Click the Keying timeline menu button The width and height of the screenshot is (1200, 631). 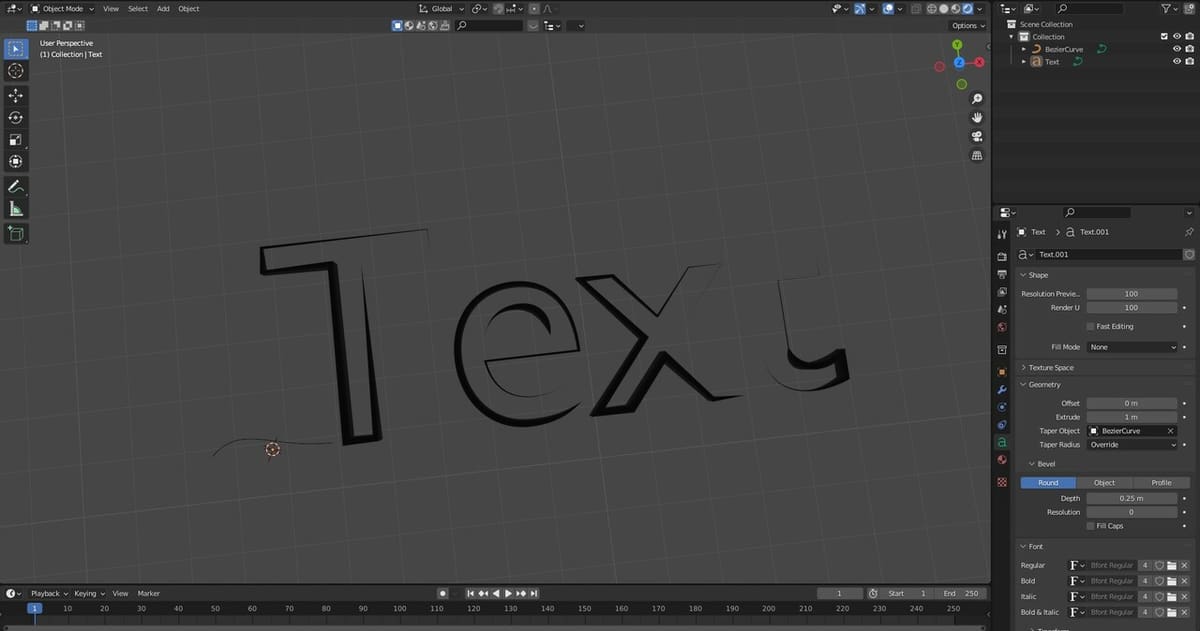[88, 593]
